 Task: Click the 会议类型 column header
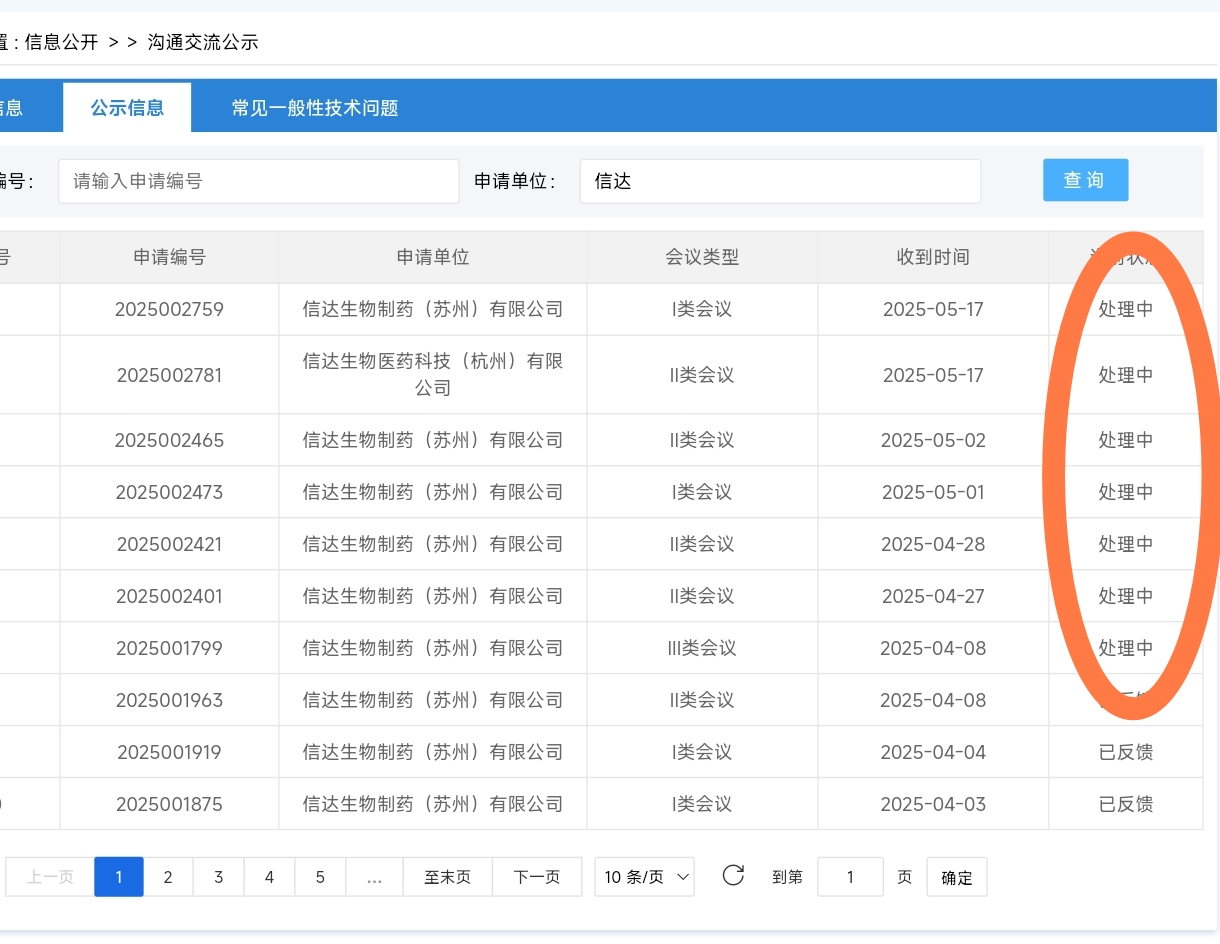702,257
